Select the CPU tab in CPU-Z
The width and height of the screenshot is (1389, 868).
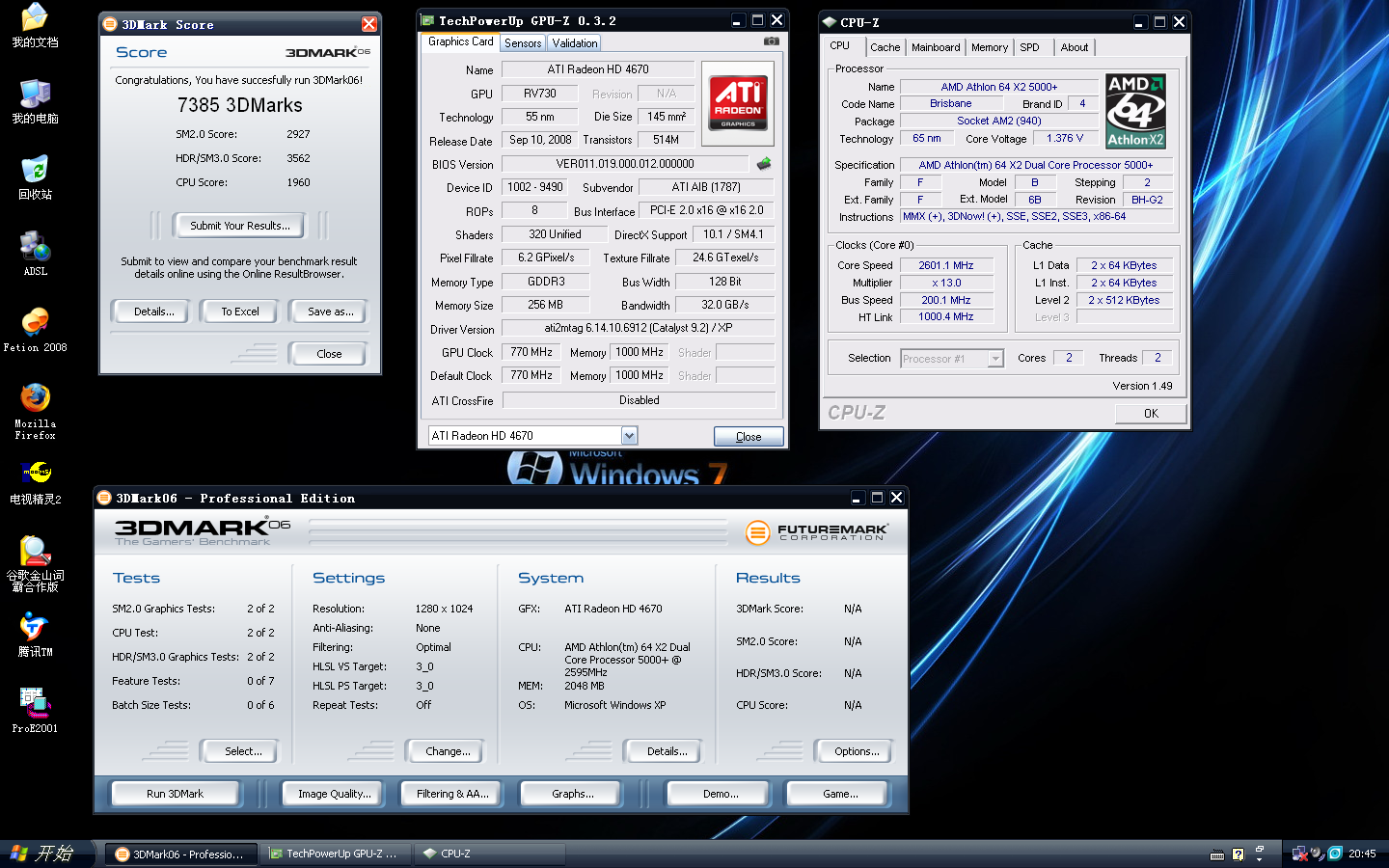click(x=840, y=45)
